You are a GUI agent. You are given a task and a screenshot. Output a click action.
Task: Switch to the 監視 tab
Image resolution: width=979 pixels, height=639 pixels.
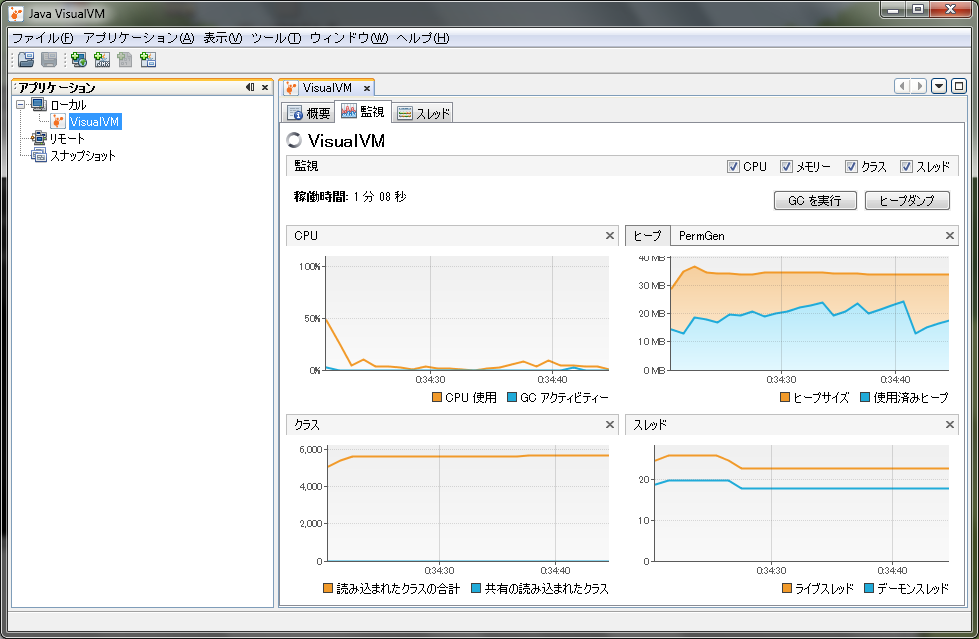(363, 112)
